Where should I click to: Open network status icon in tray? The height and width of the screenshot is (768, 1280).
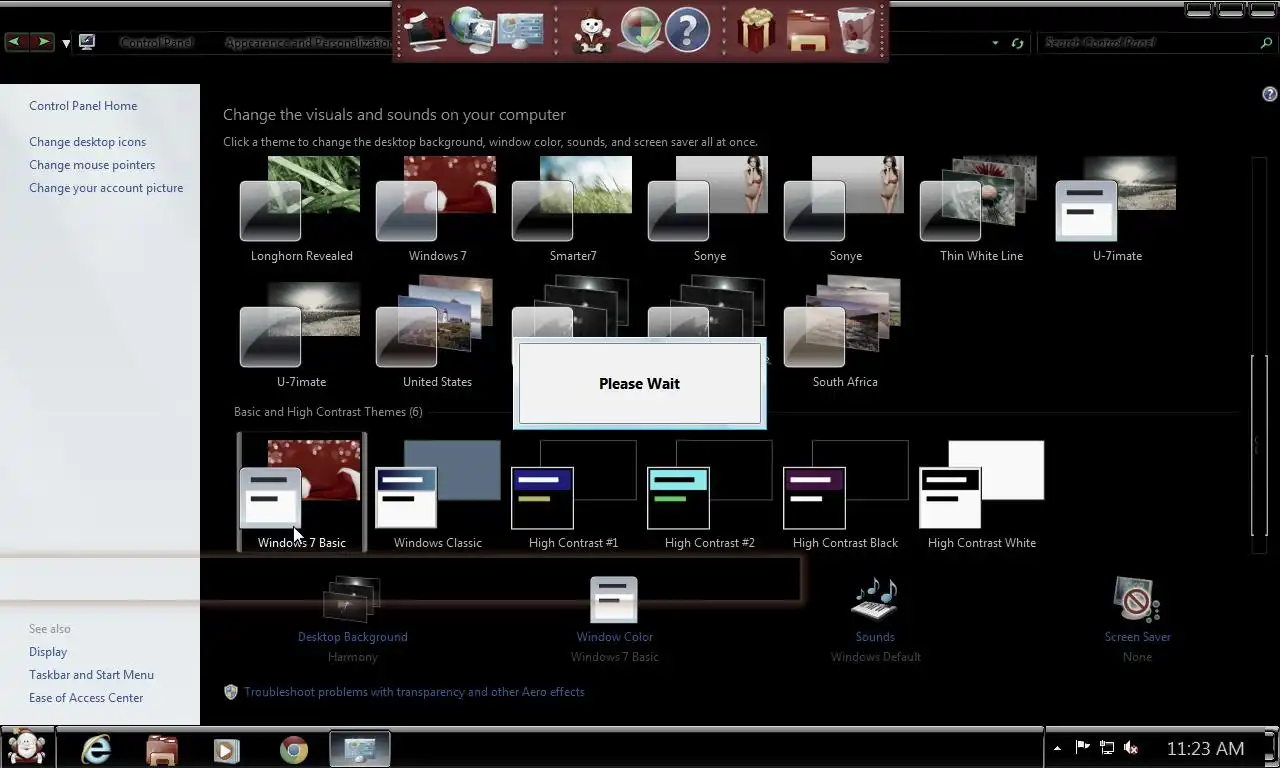pyautogui.click(x=1107, y=748)
